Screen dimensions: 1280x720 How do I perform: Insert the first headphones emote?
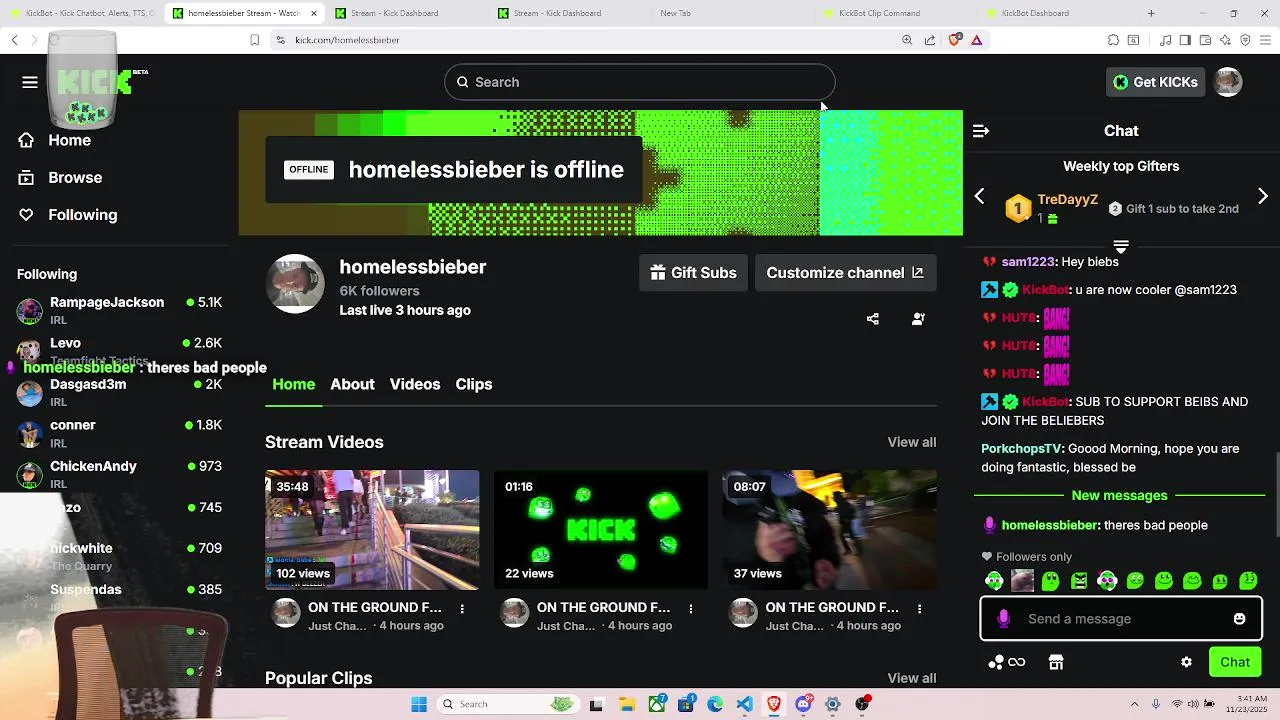(x=994, y=581)
